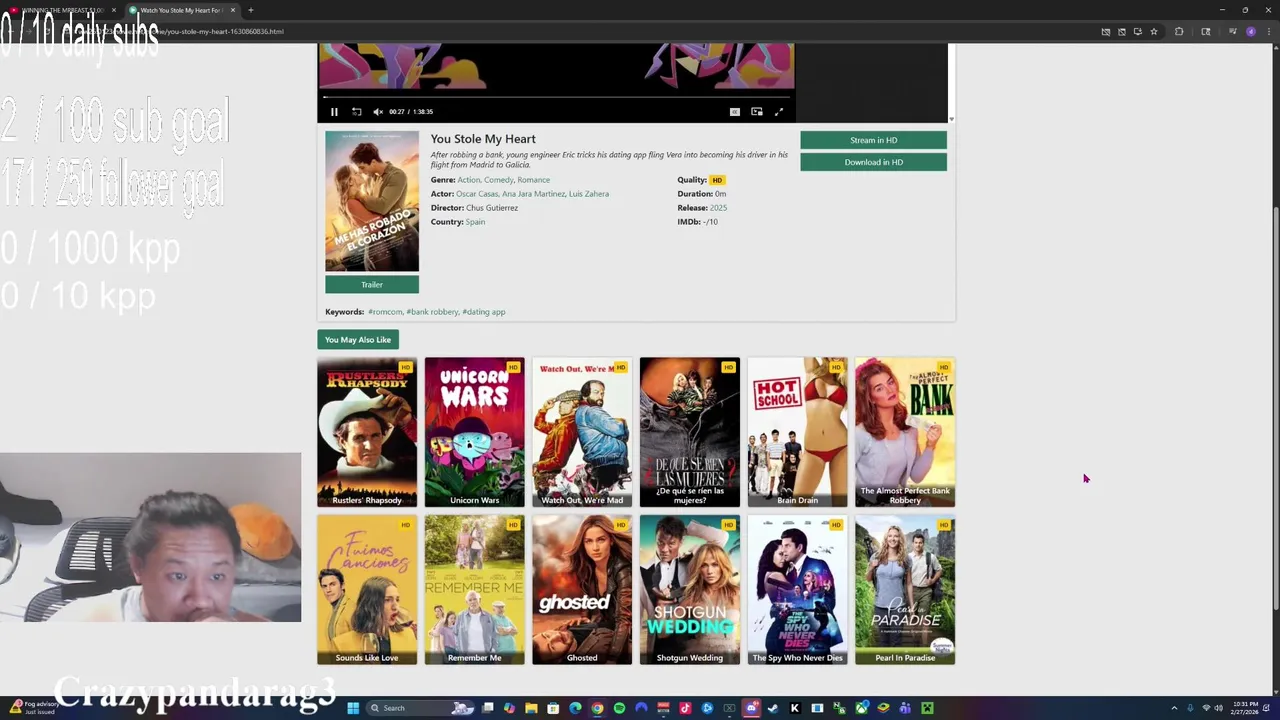
Task: Click the #dating app keyword
Action: pos(484,312)
